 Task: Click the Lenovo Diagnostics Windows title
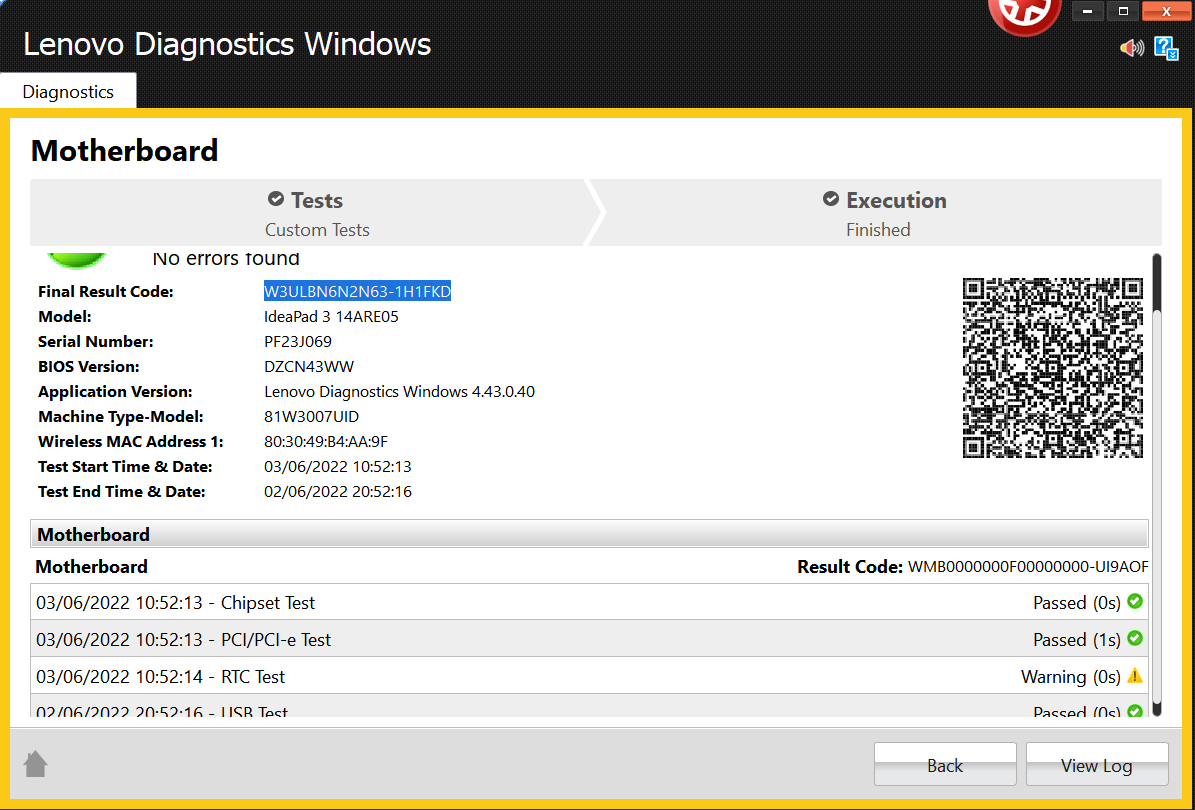[227, 44]
